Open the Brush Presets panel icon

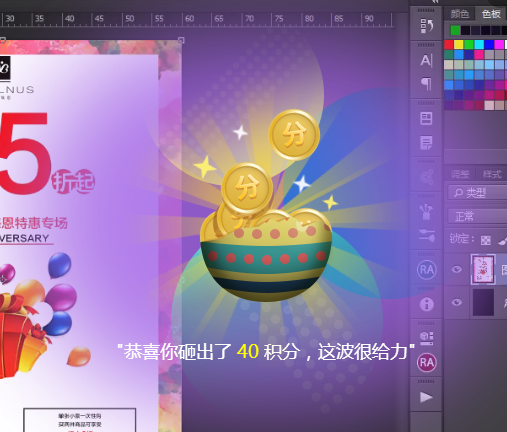point(426,211)
